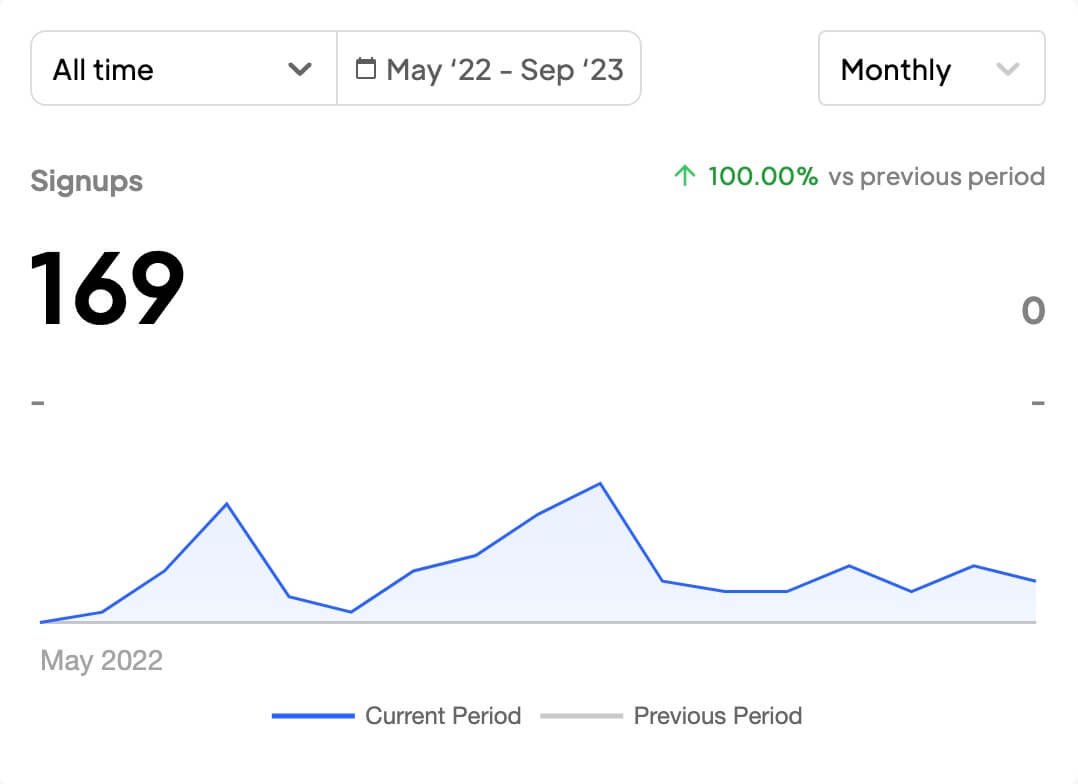
Task: Click the previous period value 0
Action: 1033,311
